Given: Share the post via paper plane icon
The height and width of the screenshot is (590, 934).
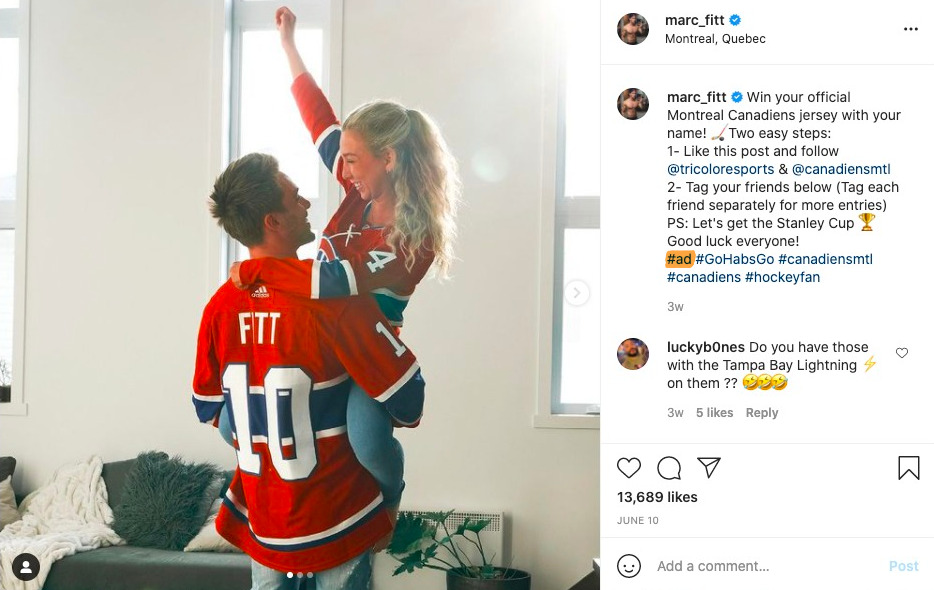Looking at the screenshot, I should 709,467.
